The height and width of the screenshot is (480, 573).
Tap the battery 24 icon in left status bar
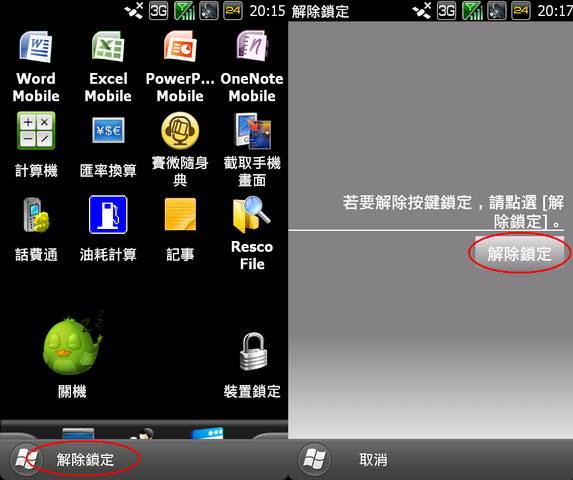(x=233, y=11)
